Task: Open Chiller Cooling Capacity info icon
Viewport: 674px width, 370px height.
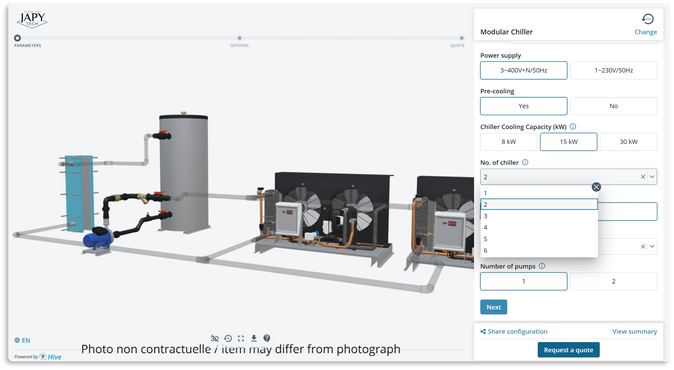Action: (573, 127)
